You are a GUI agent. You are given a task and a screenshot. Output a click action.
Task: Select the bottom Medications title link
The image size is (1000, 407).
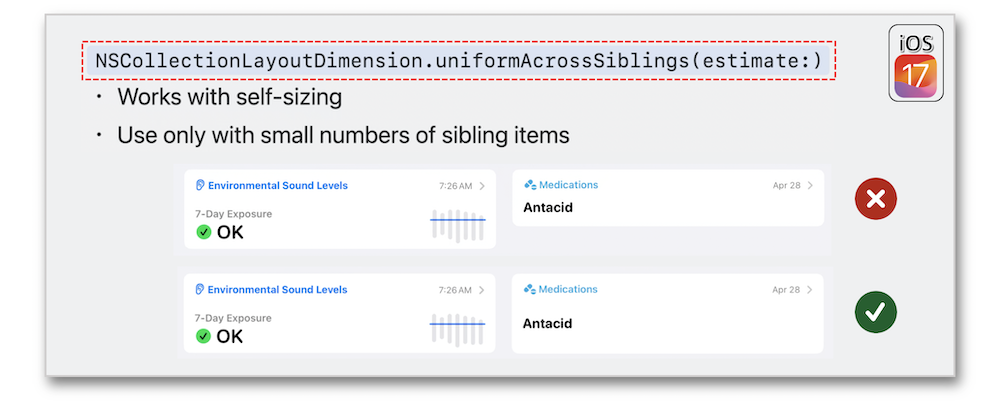[568, 289]
